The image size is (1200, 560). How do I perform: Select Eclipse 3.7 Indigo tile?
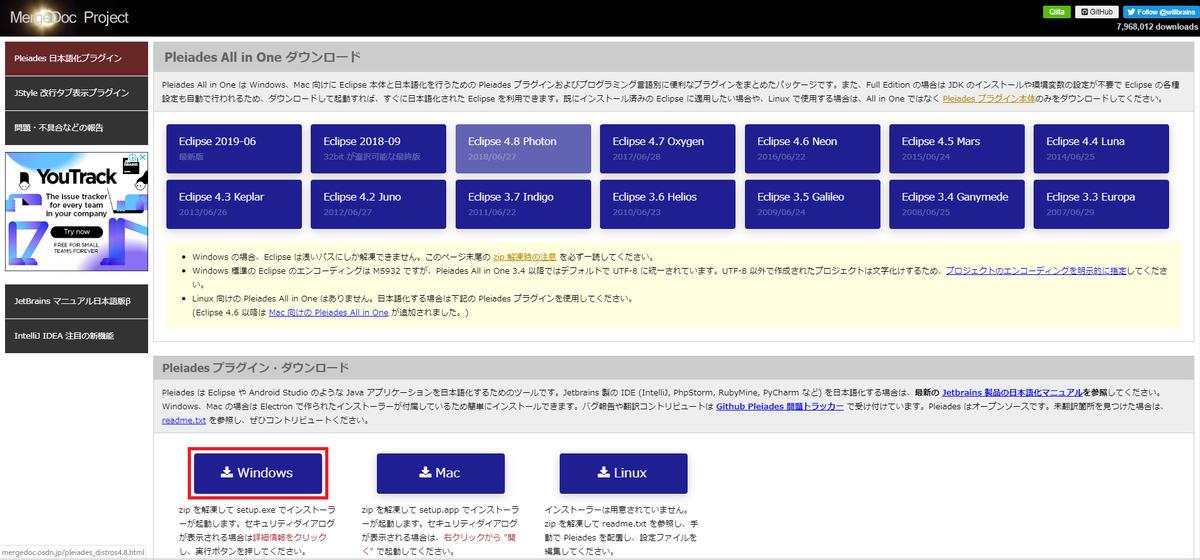(523, 204)
